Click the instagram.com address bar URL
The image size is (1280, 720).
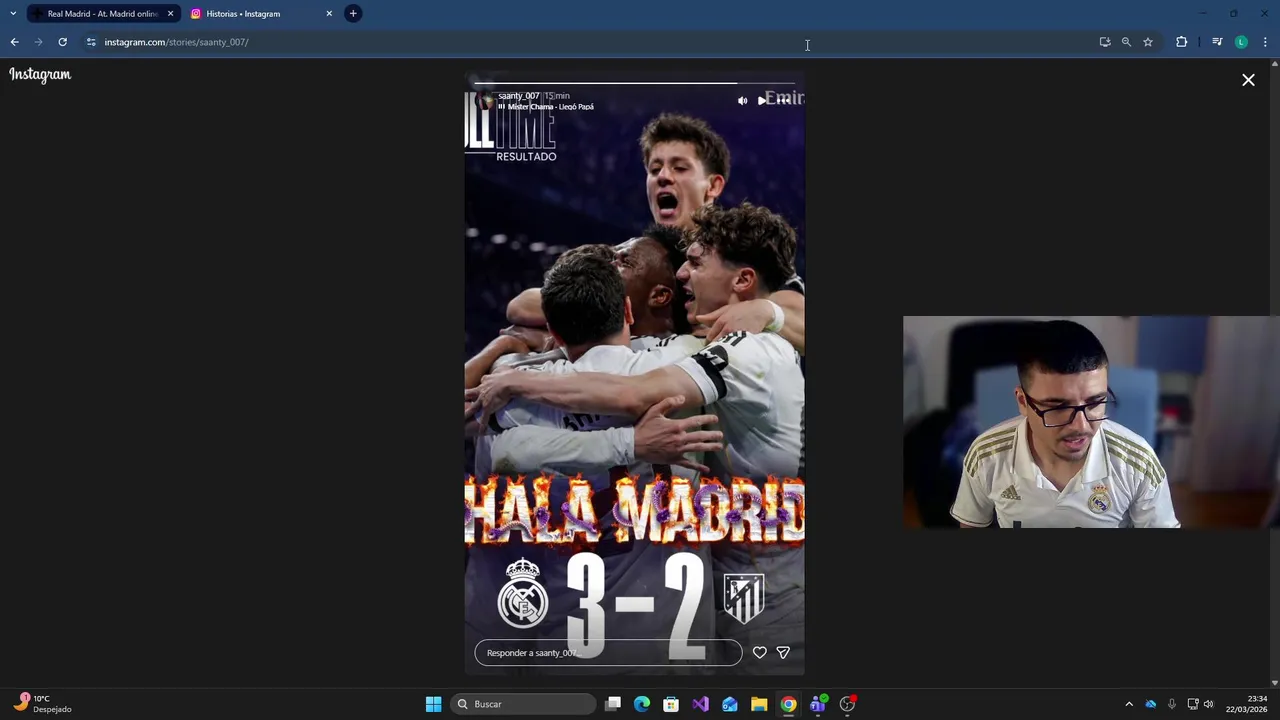coord(176,42)
